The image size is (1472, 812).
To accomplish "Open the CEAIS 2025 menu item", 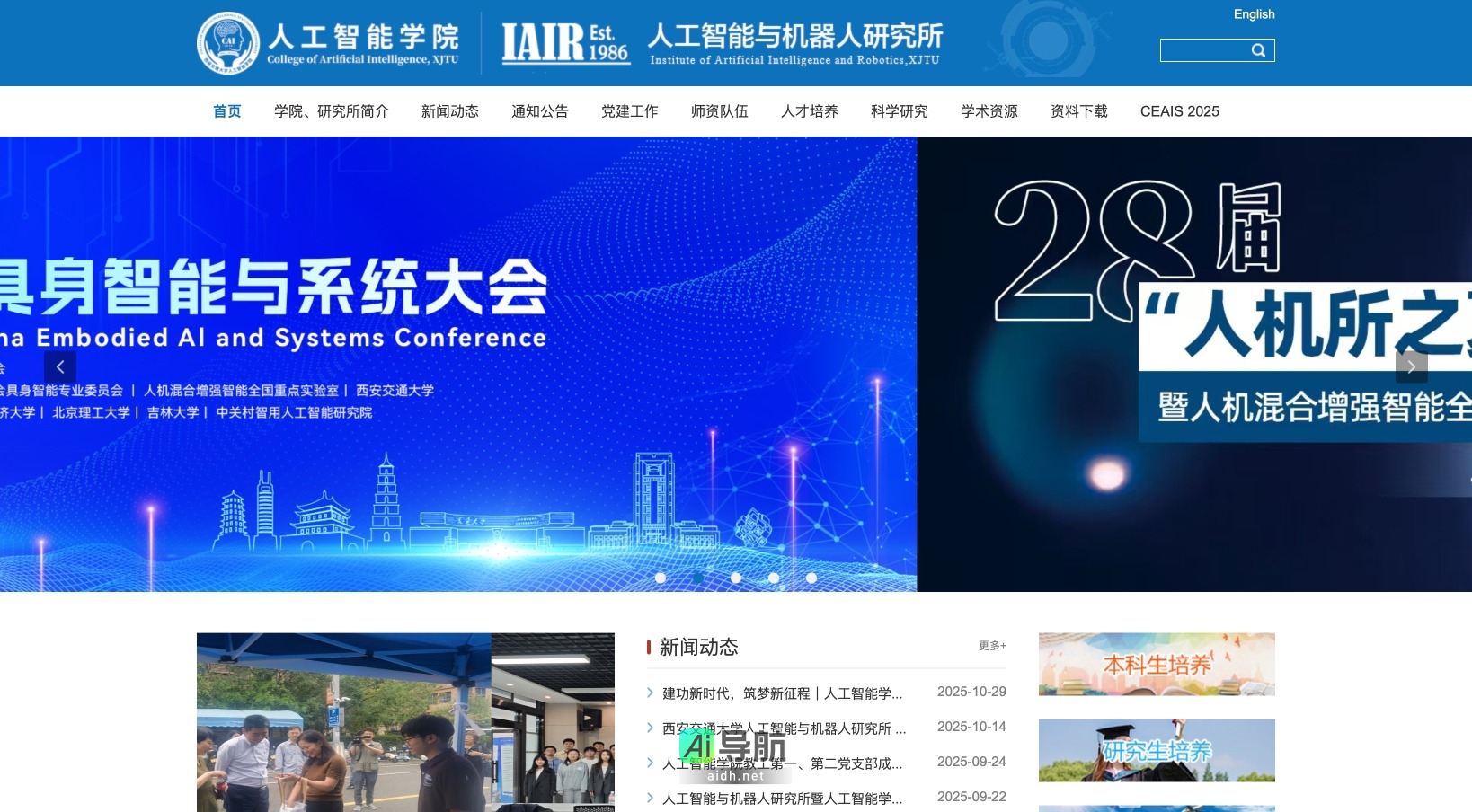I will [x=1179, y=111].
